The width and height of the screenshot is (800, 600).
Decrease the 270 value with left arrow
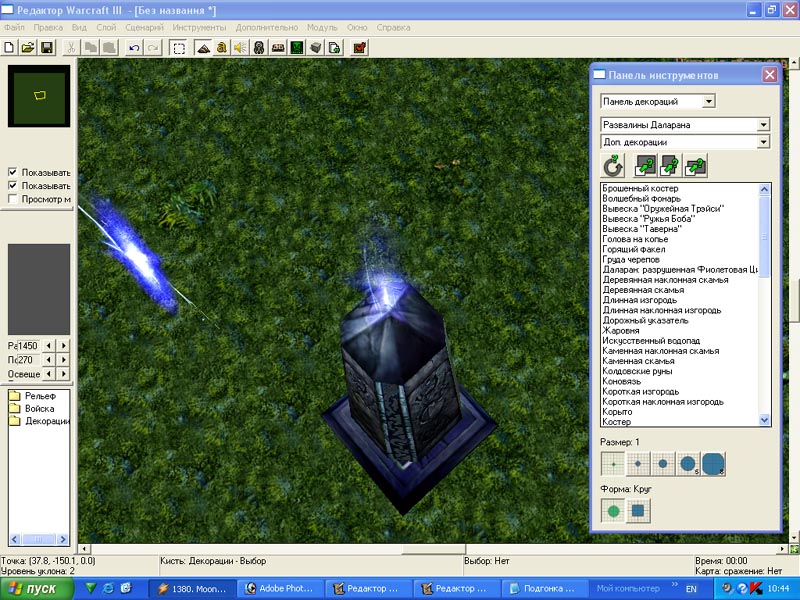(48, 360)
